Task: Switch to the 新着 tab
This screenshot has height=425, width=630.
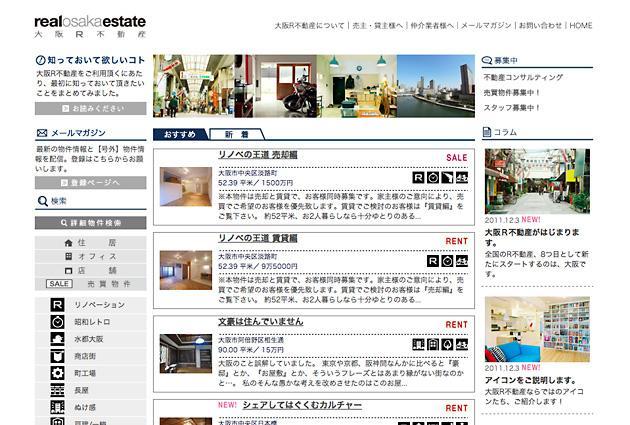Action: (237, 134)
